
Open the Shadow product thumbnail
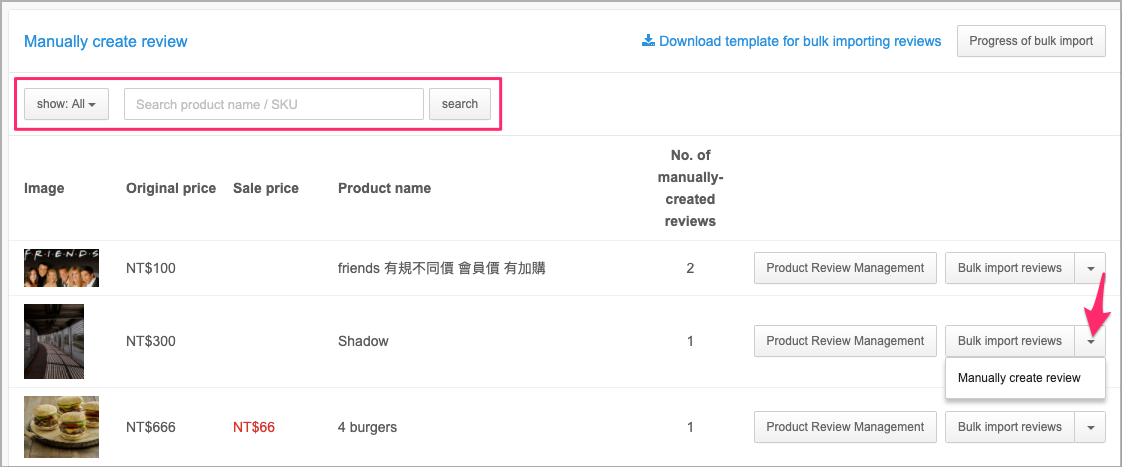point(54,341)
